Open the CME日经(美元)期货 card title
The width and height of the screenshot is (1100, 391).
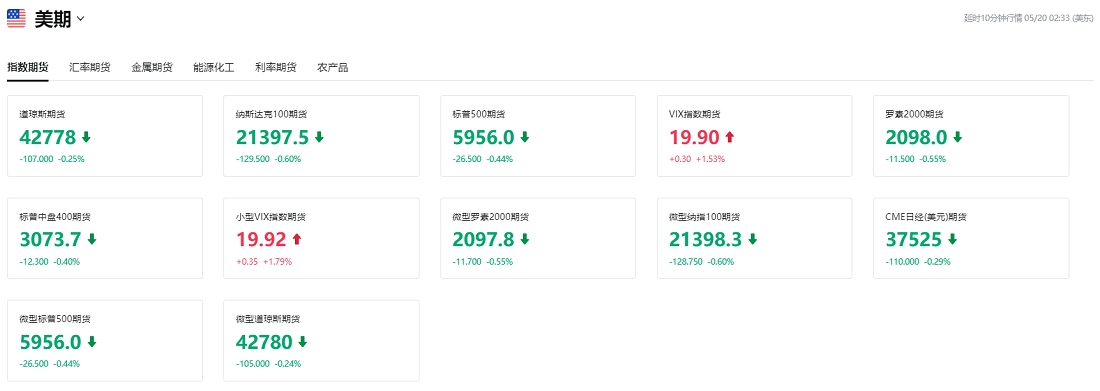[925, 217]
